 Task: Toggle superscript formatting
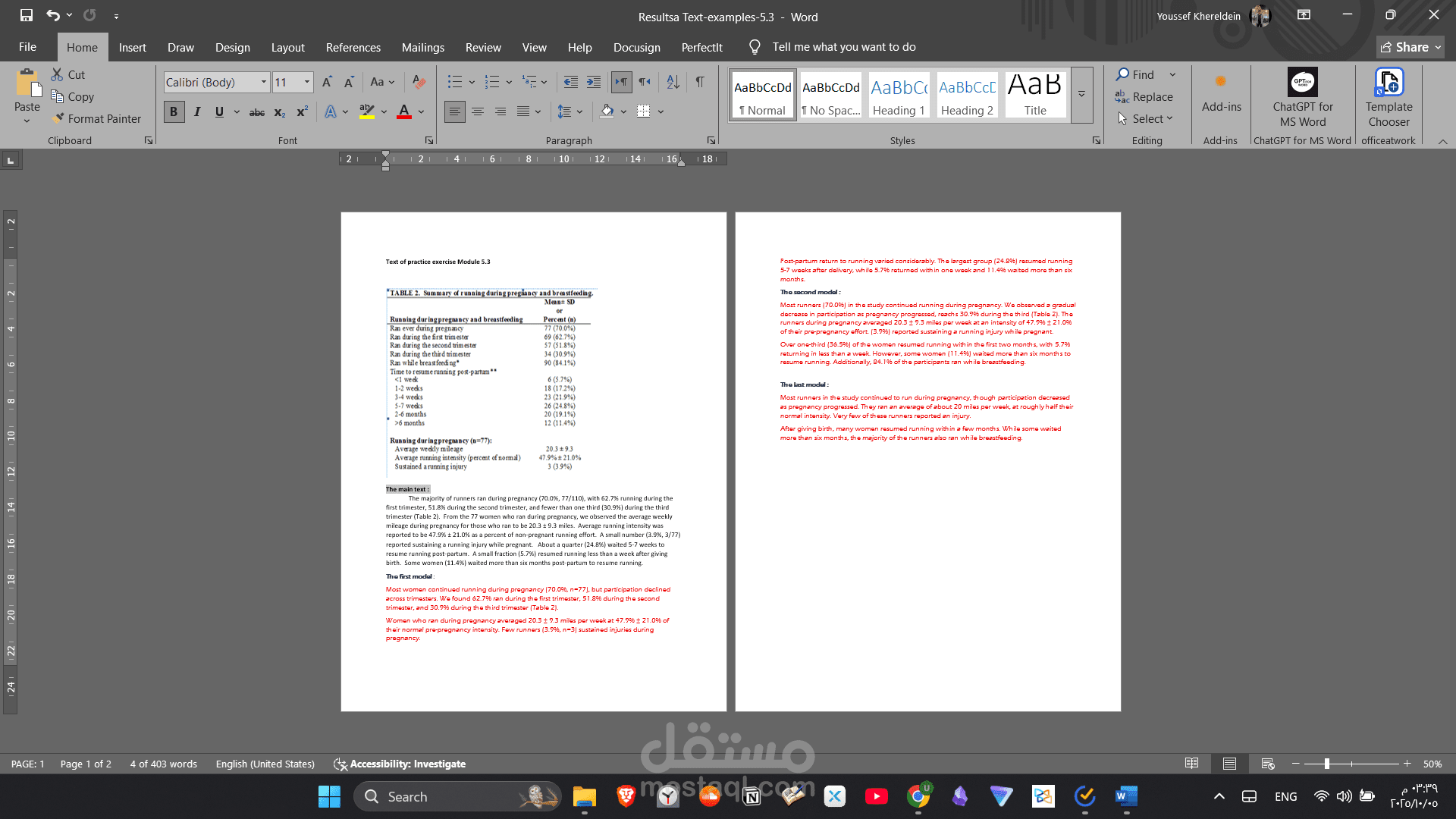tap(302, 111)
